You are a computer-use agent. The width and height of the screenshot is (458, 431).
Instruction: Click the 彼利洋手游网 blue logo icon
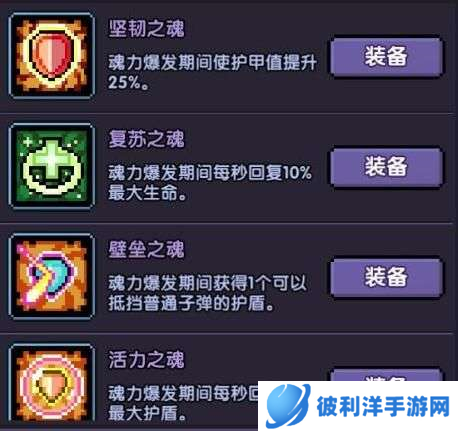[x=287, y=406]
